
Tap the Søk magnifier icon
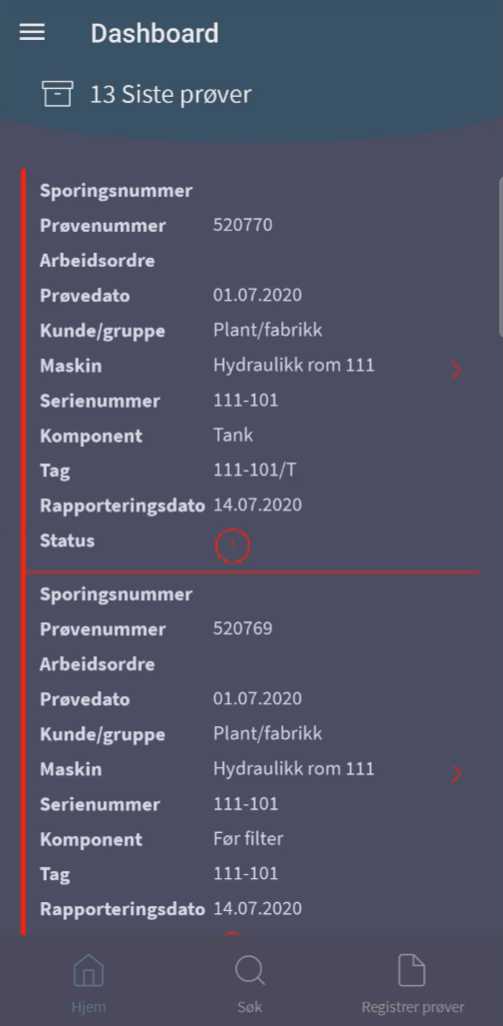tap(250, 970)
